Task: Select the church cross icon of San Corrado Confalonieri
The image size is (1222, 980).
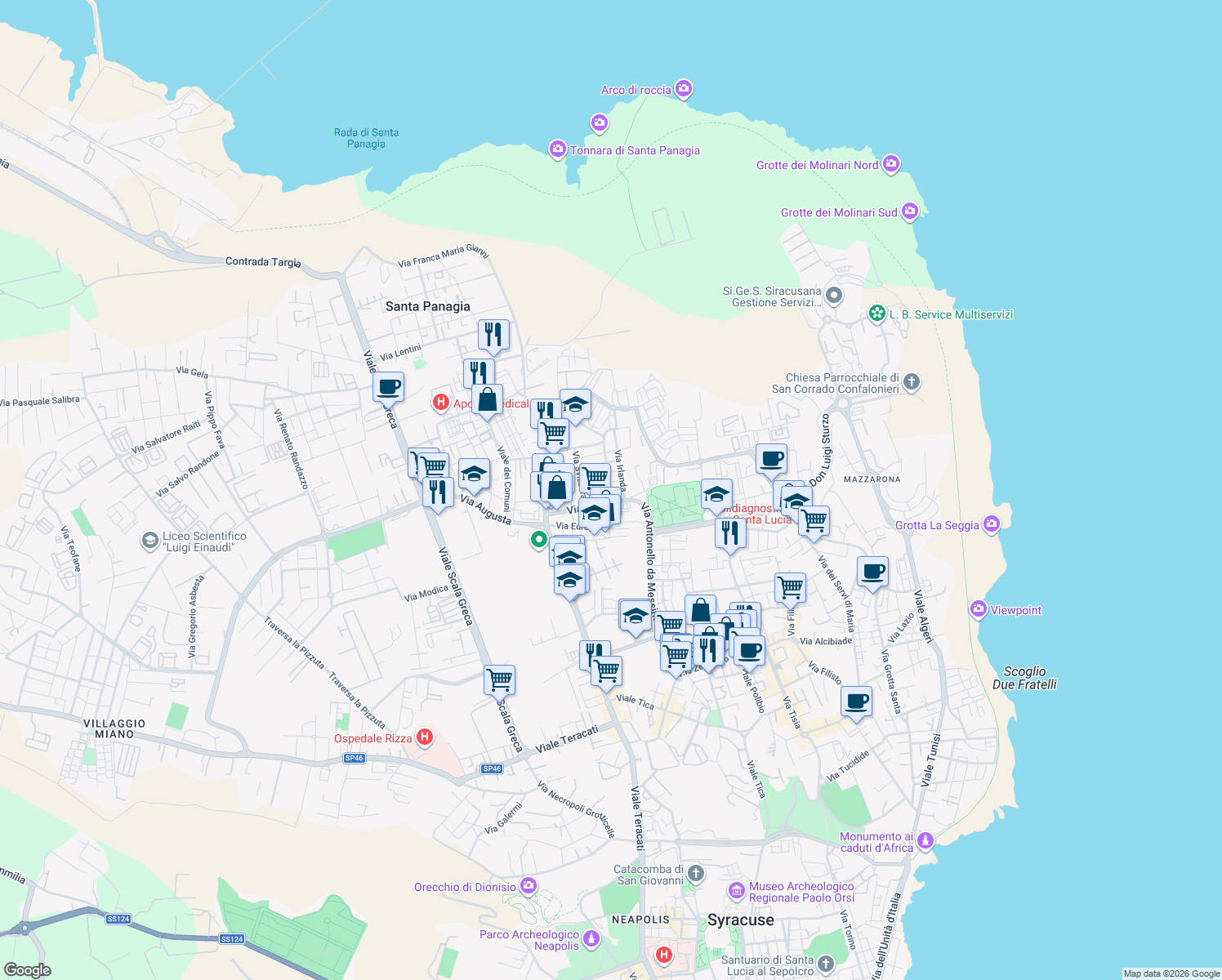Action: [x=911, y=381]
